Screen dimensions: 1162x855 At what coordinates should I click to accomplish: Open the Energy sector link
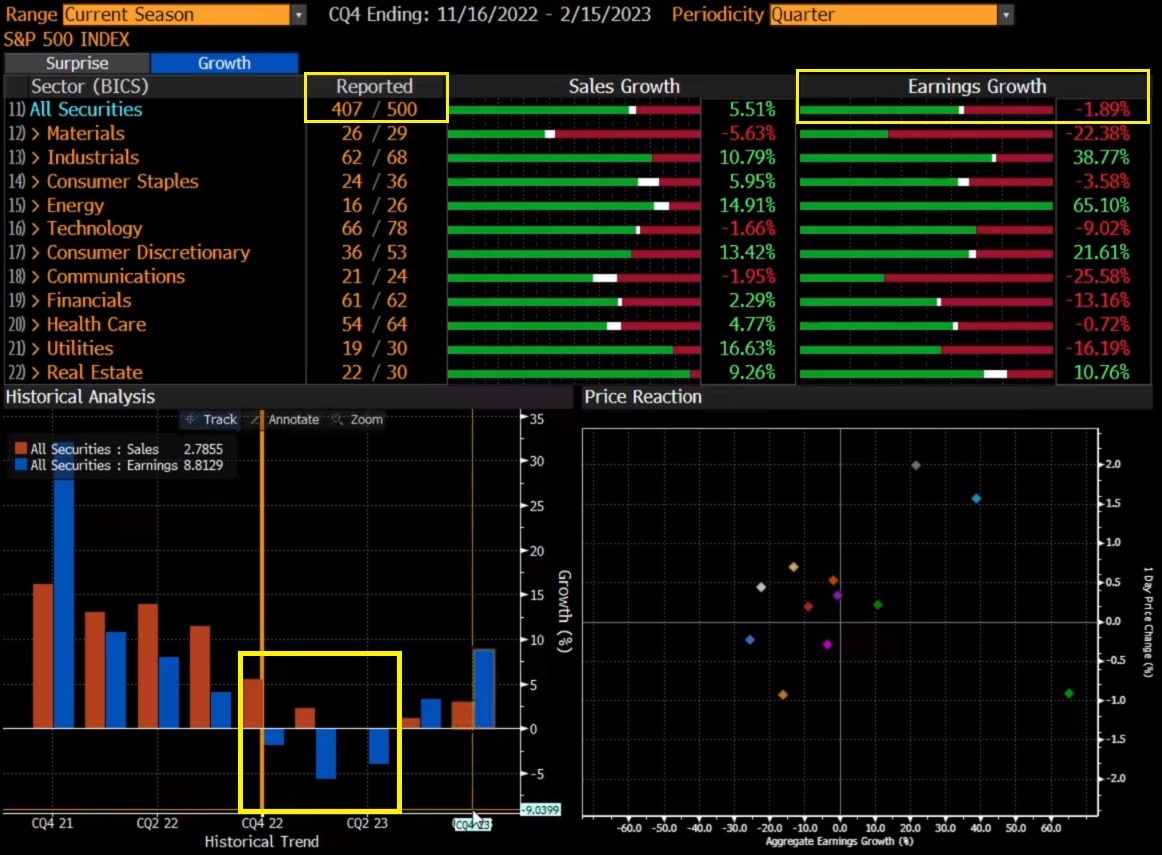tap(75, 206)
